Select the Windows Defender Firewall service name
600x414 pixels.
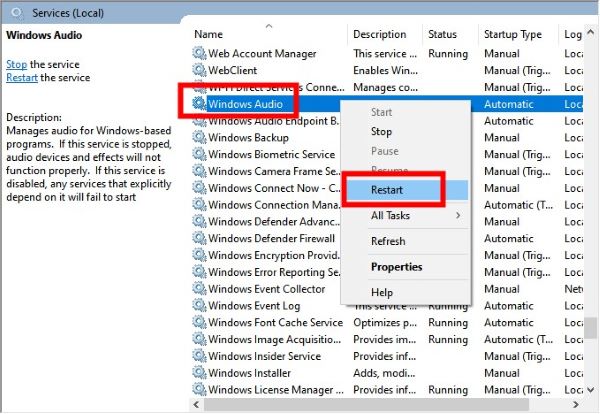click(271, 239)
